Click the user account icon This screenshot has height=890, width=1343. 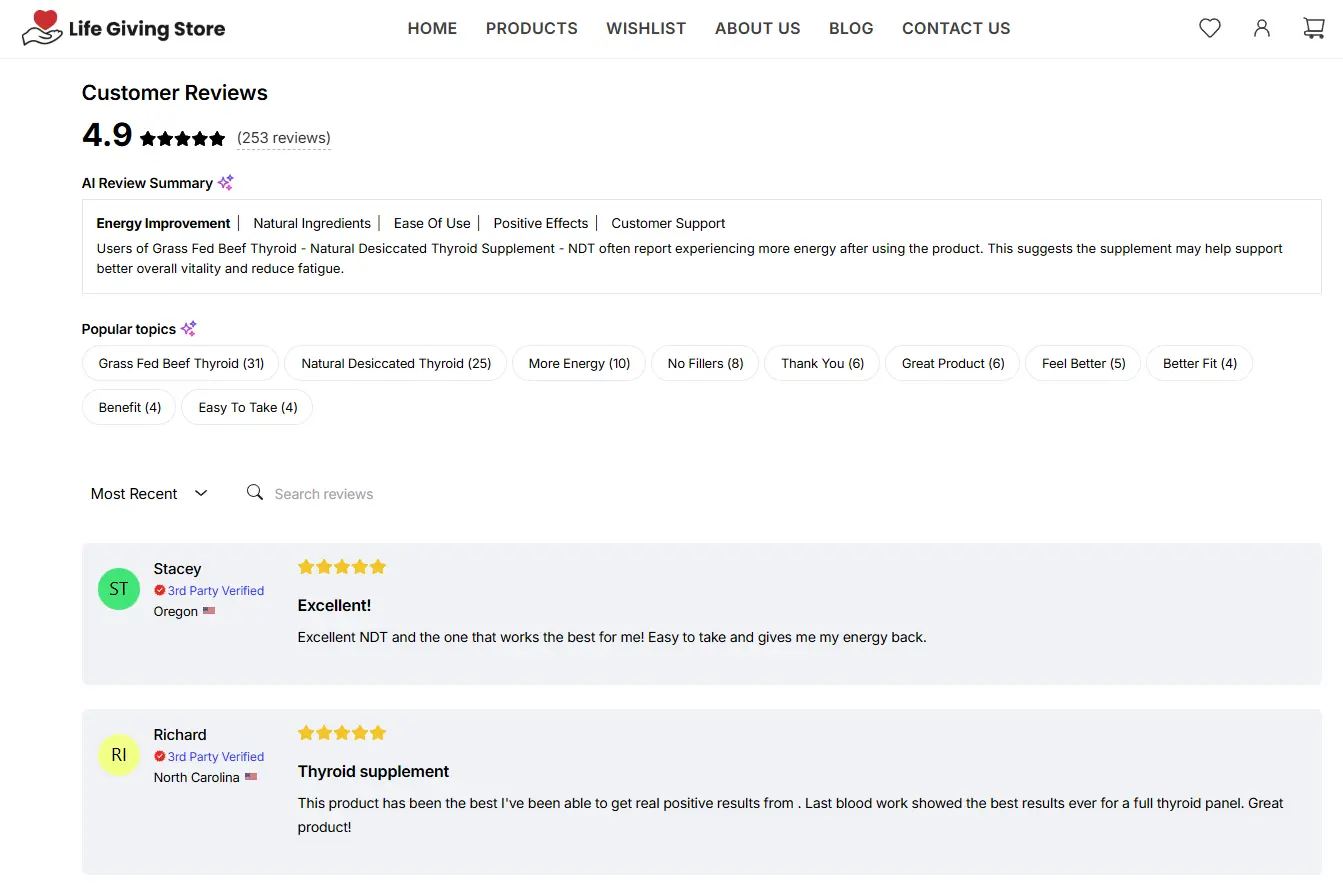pos(1262,29)
